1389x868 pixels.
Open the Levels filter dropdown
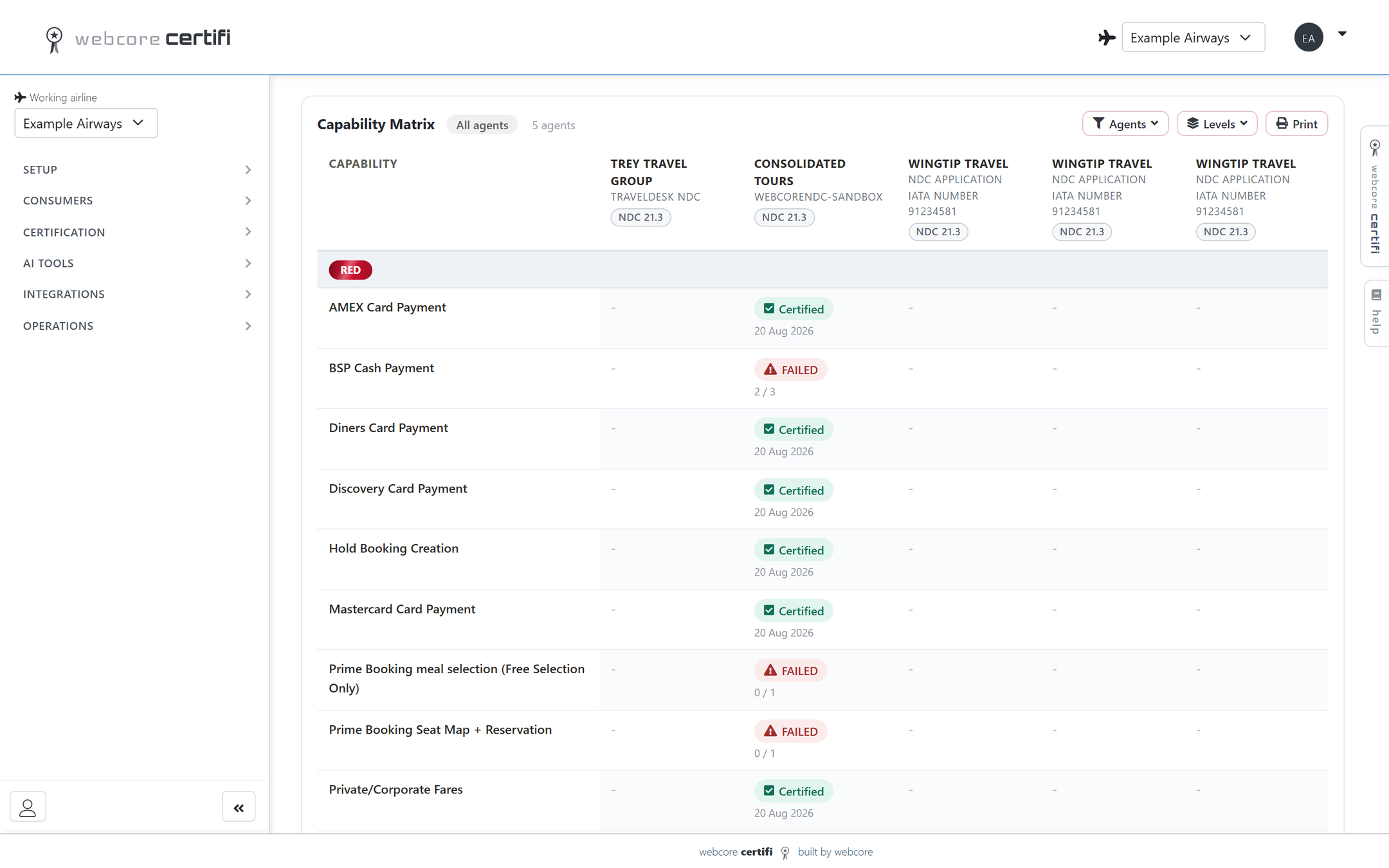click(x=1217, y=123)
